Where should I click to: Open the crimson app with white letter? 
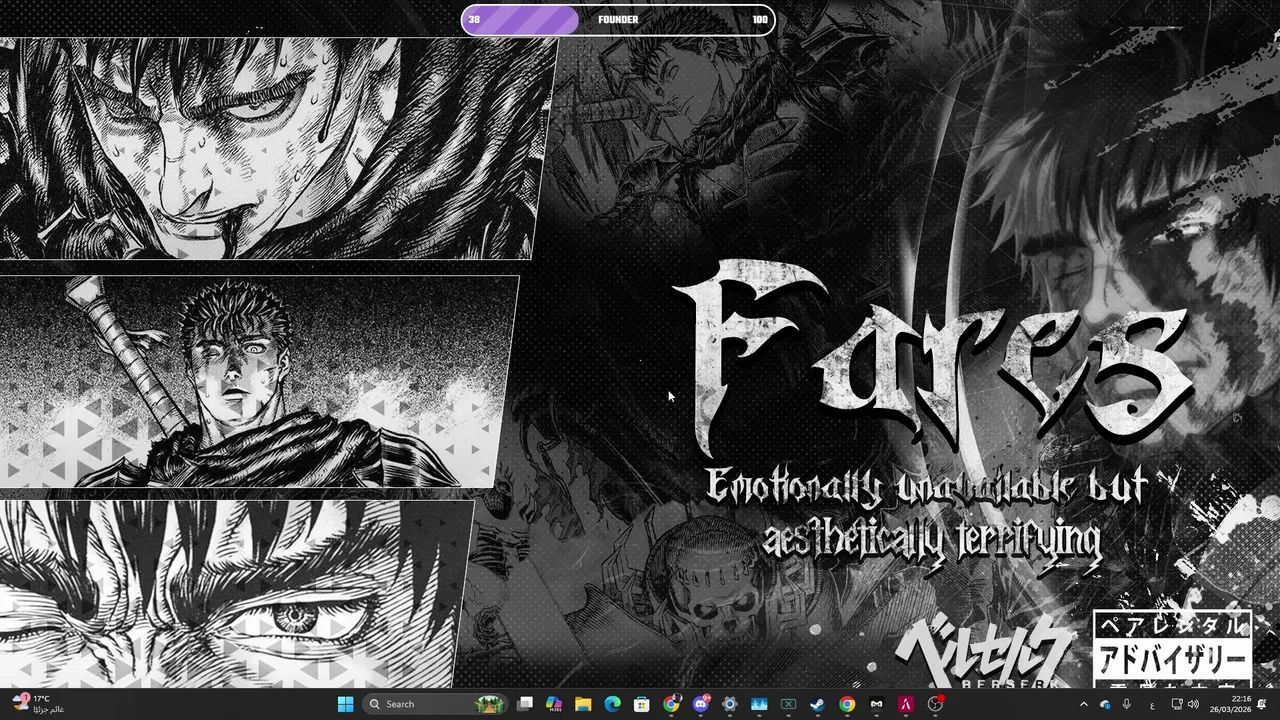tap(906, 704)
